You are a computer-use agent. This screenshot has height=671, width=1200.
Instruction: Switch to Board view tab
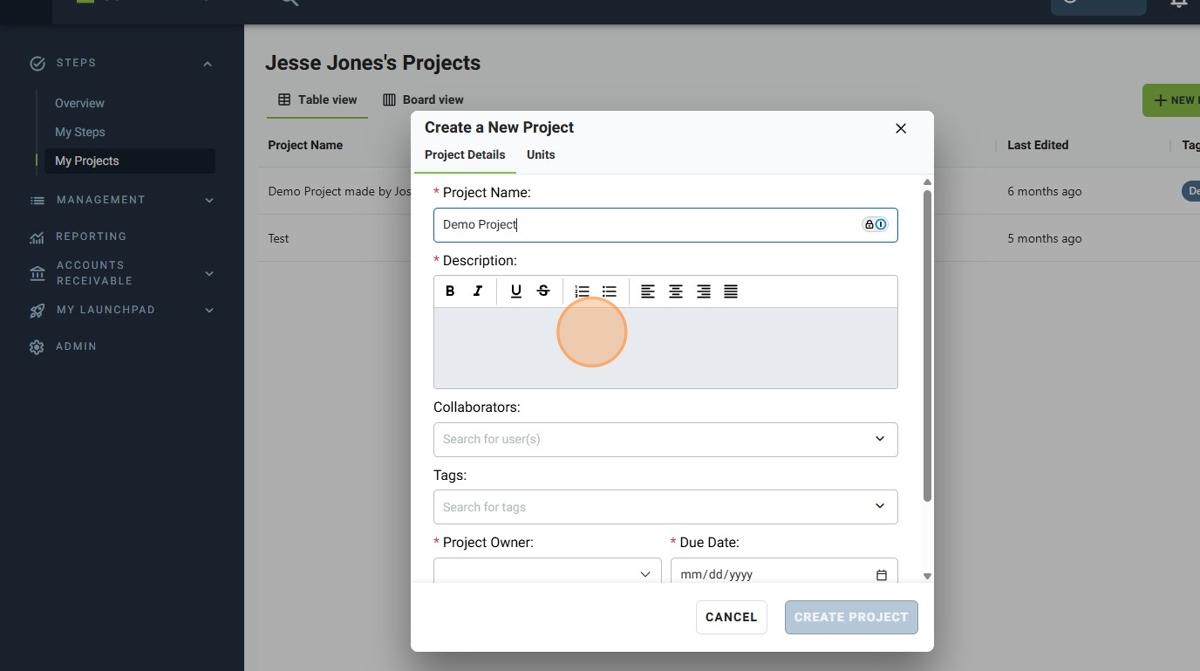click(423, 100)
